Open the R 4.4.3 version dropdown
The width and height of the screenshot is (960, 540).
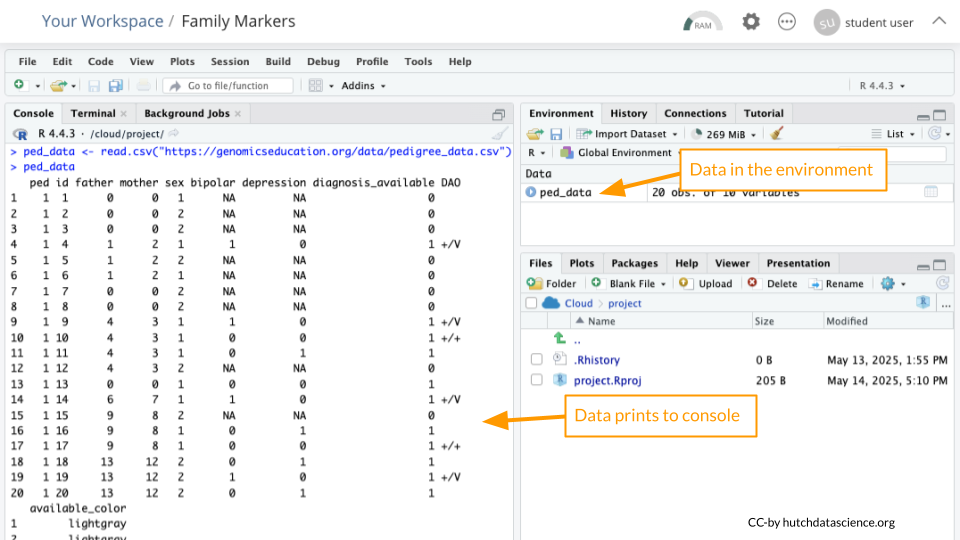click(882, 86)
